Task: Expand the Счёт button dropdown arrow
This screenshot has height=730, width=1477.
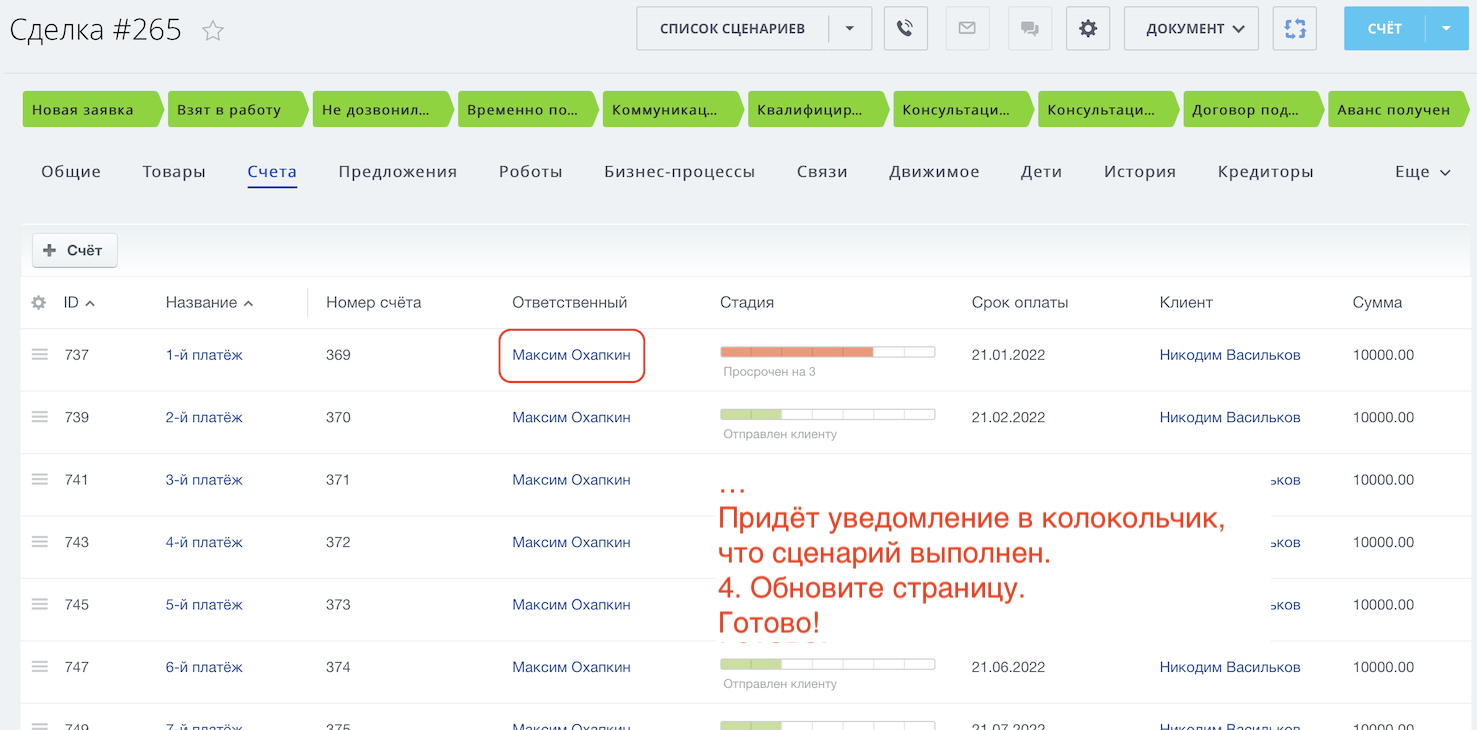Action: [1446, 29]
